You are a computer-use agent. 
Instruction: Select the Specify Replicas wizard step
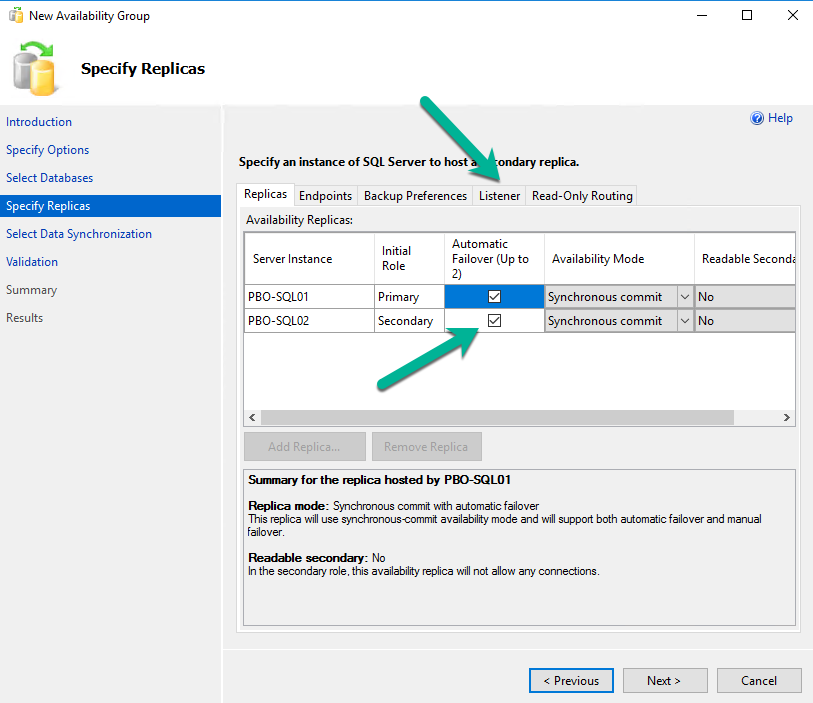point(110,206)
